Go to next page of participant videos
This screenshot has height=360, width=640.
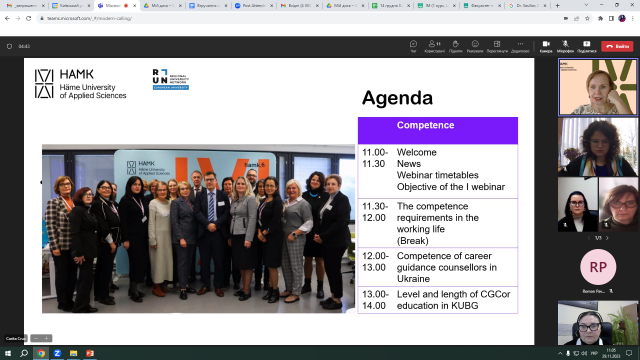point(607,238)
